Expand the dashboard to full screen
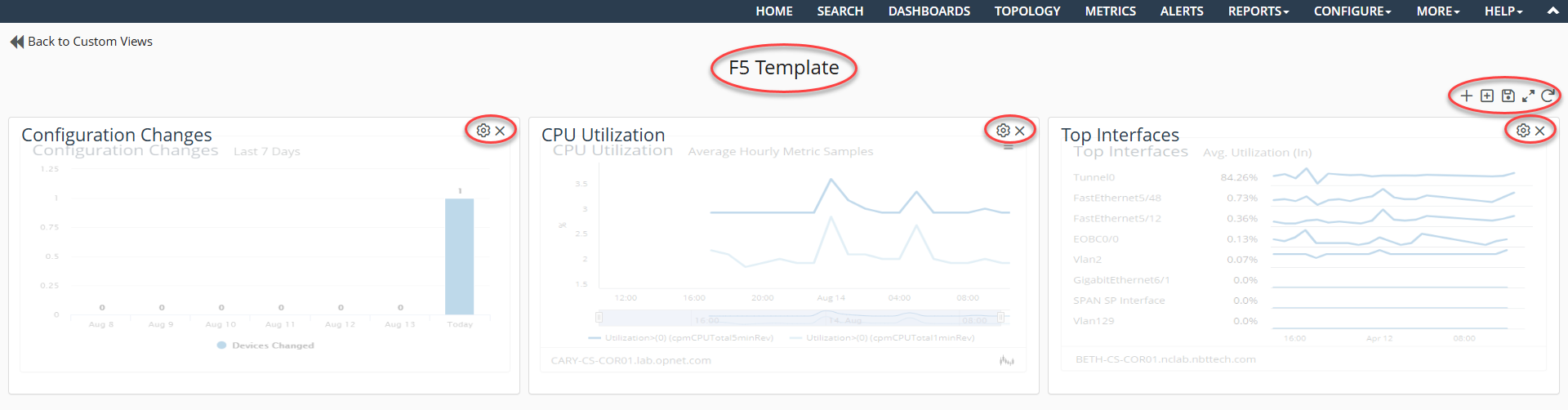This screenshot has height=410, width=1568. [1528, 96]
